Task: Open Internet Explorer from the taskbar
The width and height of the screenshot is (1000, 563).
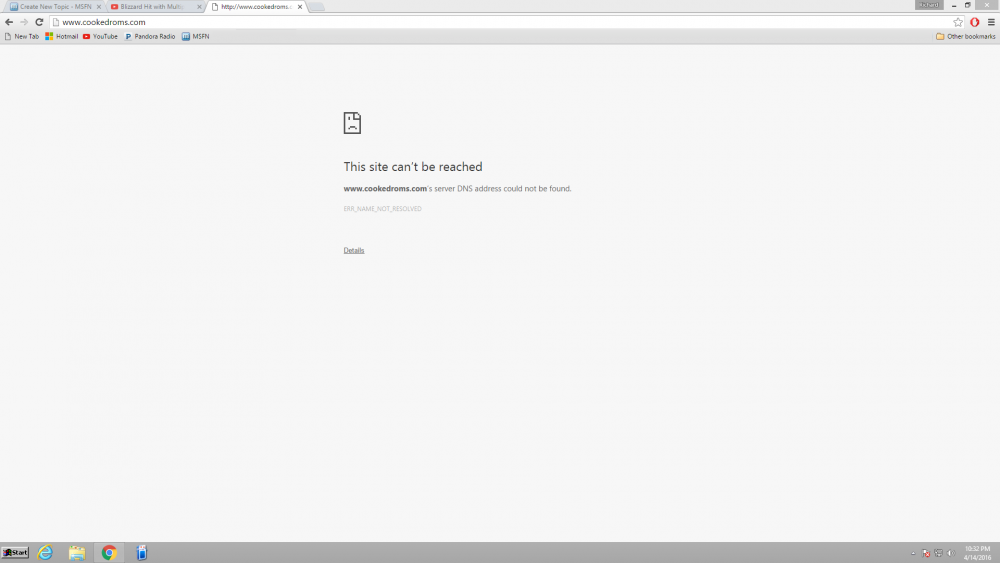Action: click(x=45, y=553)
